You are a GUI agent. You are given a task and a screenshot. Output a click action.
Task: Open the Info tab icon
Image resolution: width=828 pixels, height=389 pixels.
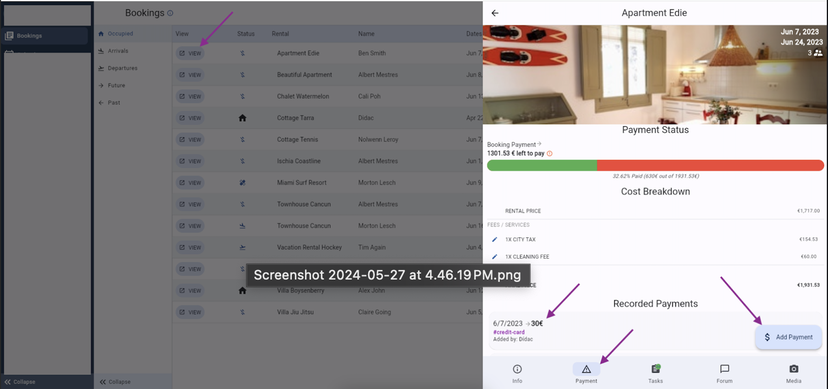pyautogui.click(x=517, y=369)
